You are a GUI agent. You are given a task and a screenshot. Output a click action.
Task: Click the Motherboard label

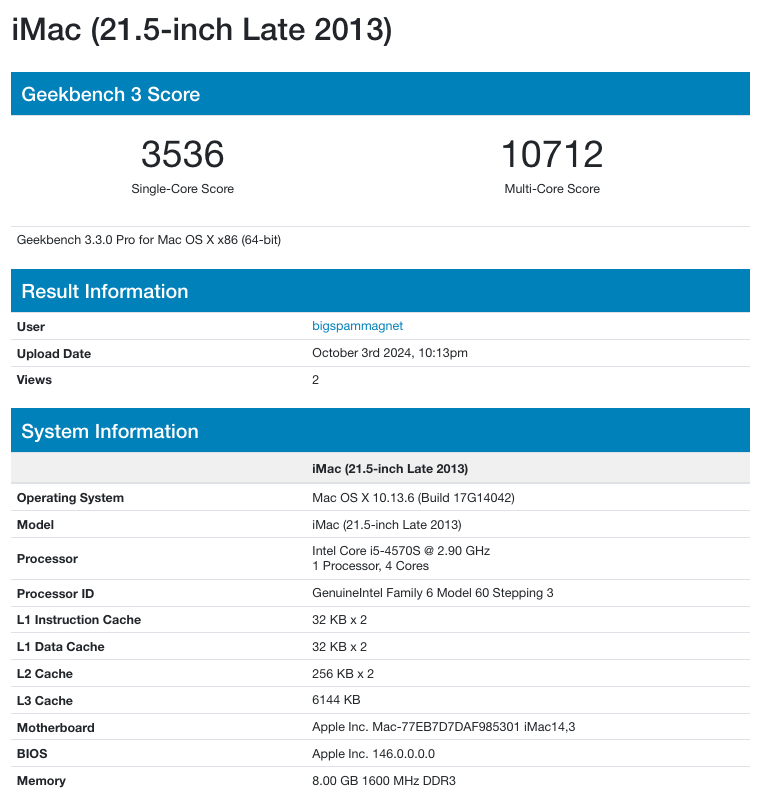(x=56, y=728)
